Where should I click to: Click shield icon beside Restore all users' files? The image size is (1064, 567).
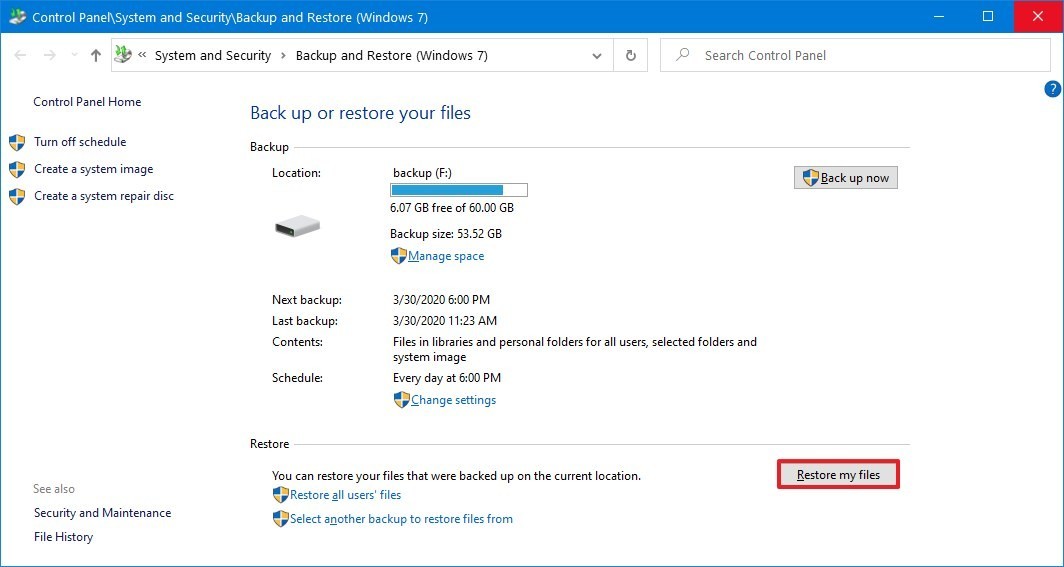tap(280, 495)
